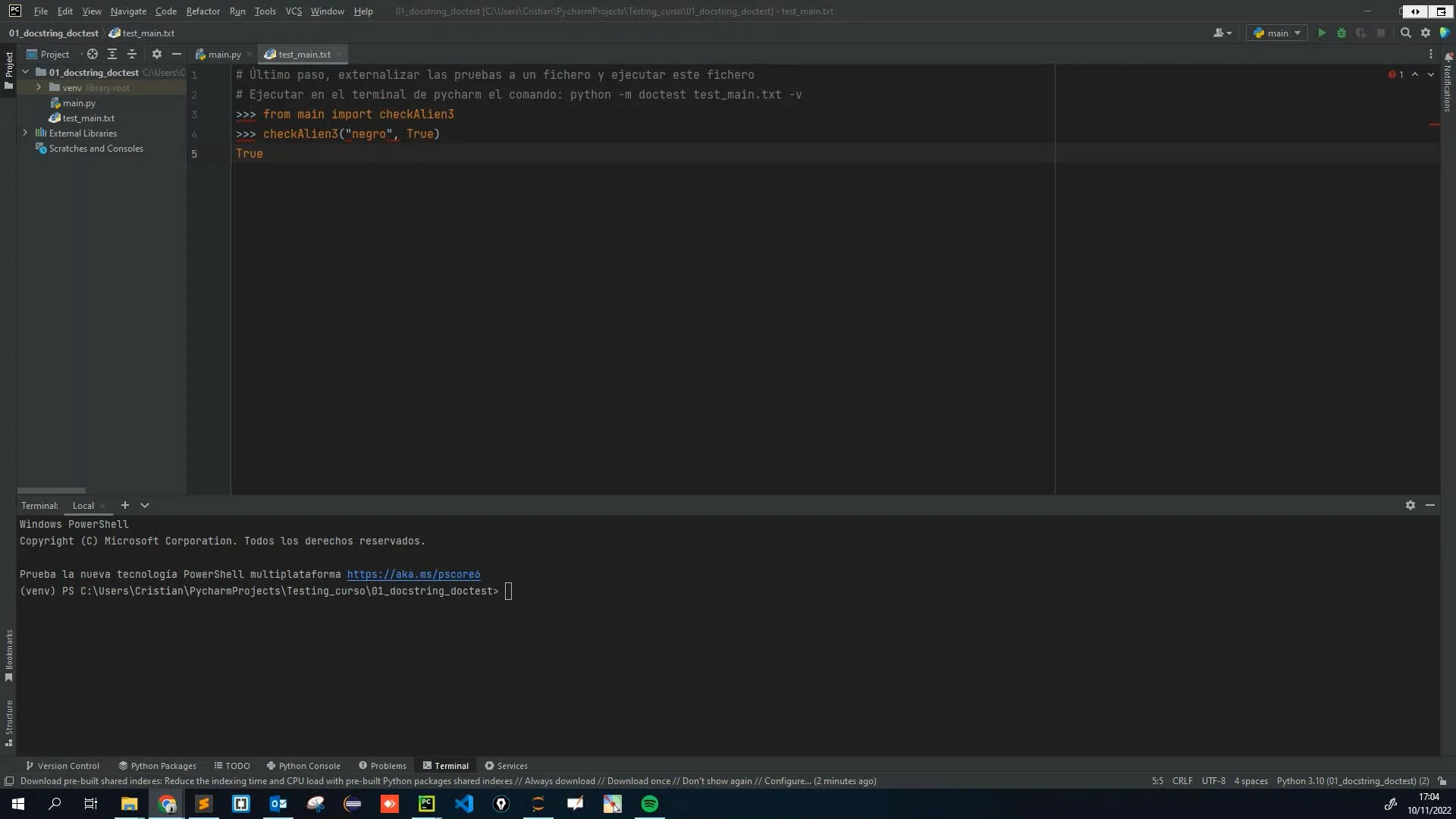Follow the aka.ms/pscore6 PowerShell link
Screen dimensions: 1456x819
click(413, 574)
